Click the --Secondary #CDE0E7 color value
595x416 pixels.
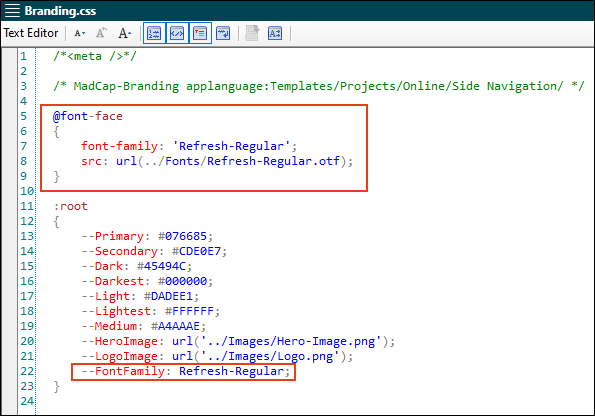coord(196,251)
